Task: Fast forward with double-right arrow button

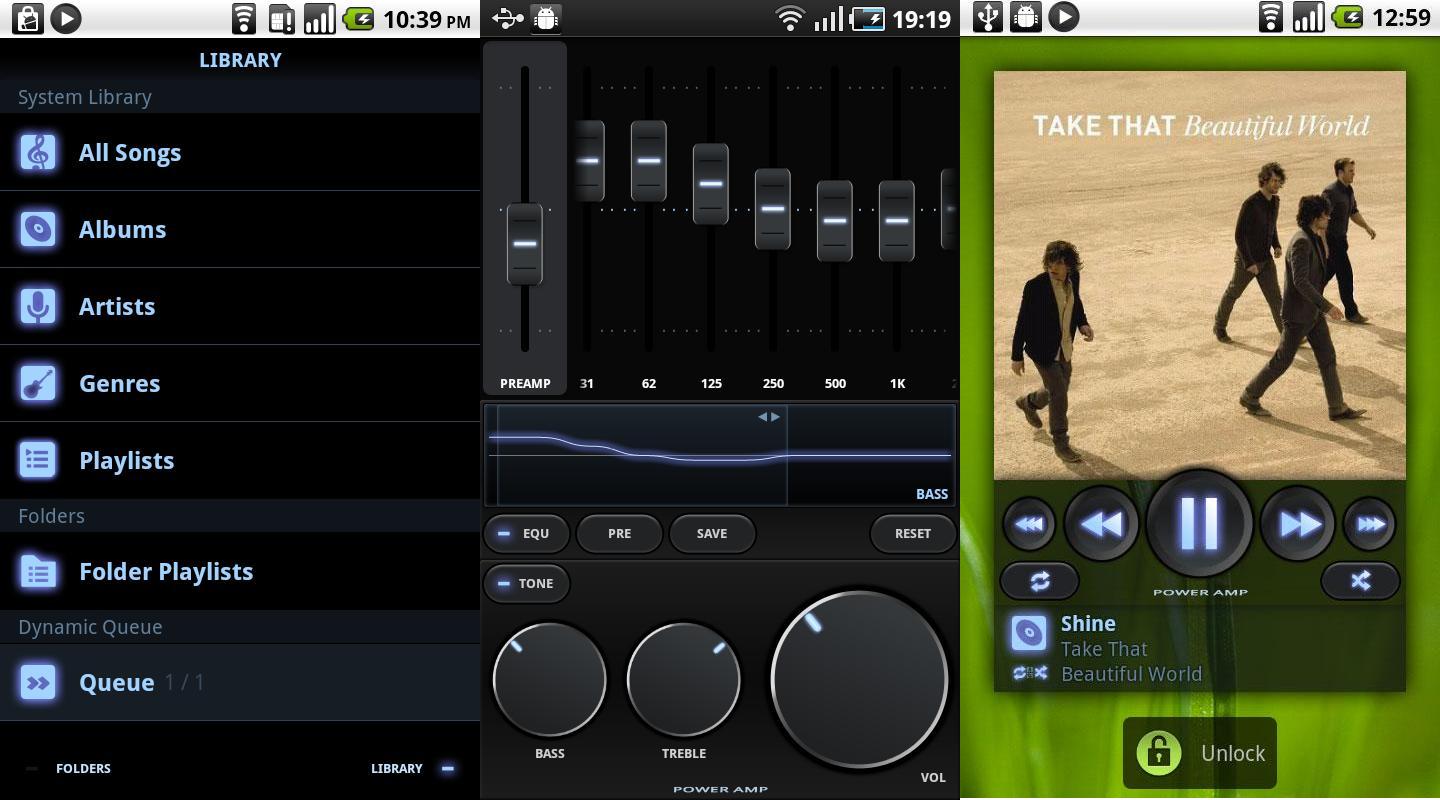Action: [1297, 524]
